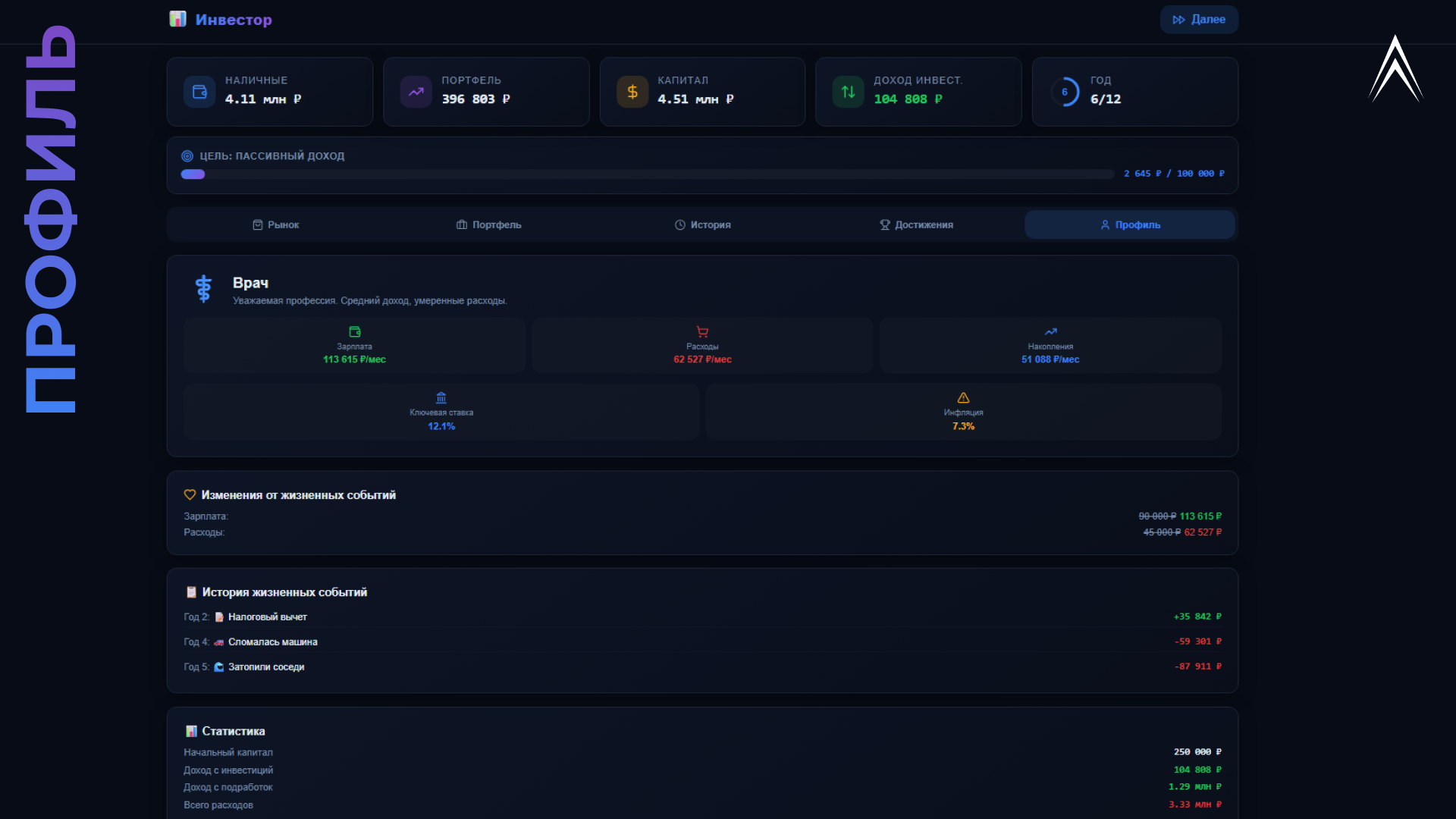
Task: Select the Профиль tab
Action: tap(1130, 225)
